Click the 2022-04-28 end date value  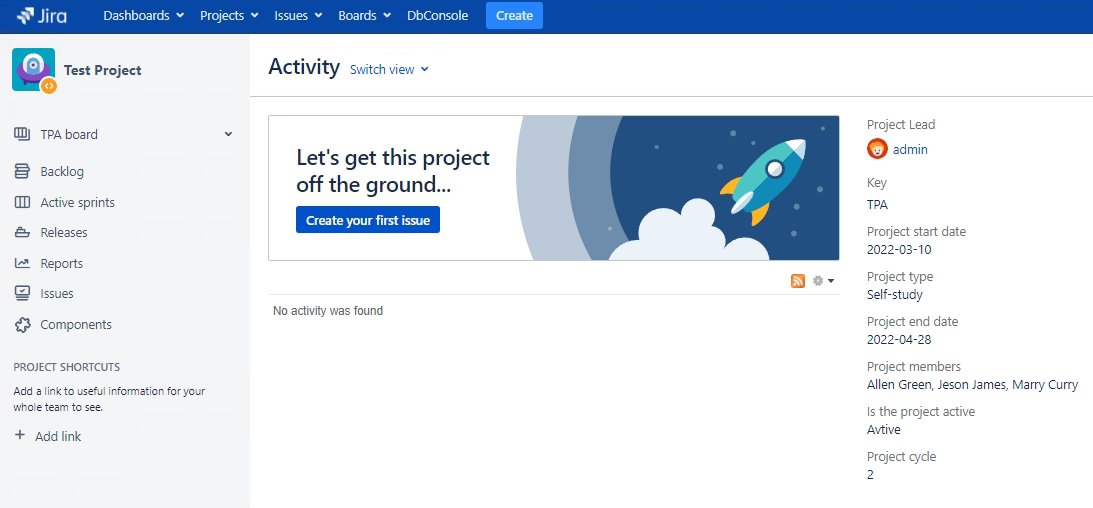(899, 340)
